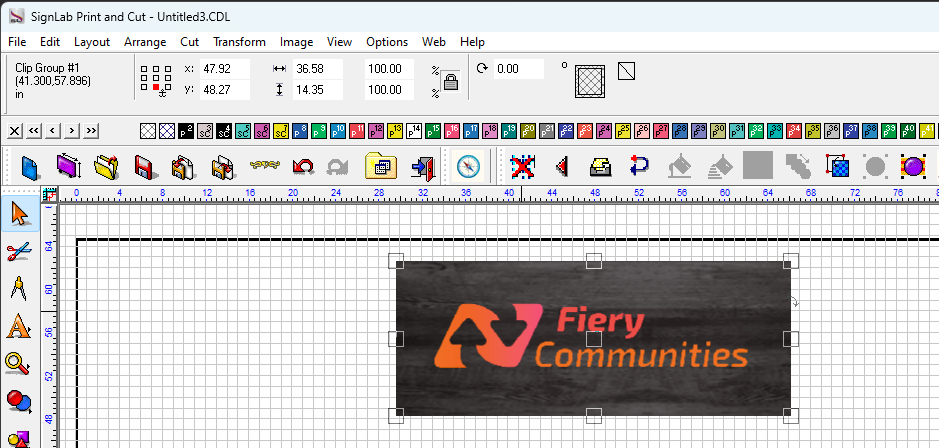Open the Layout menu
The width and height of the screenshot is (939, 448).
[92, 42]
